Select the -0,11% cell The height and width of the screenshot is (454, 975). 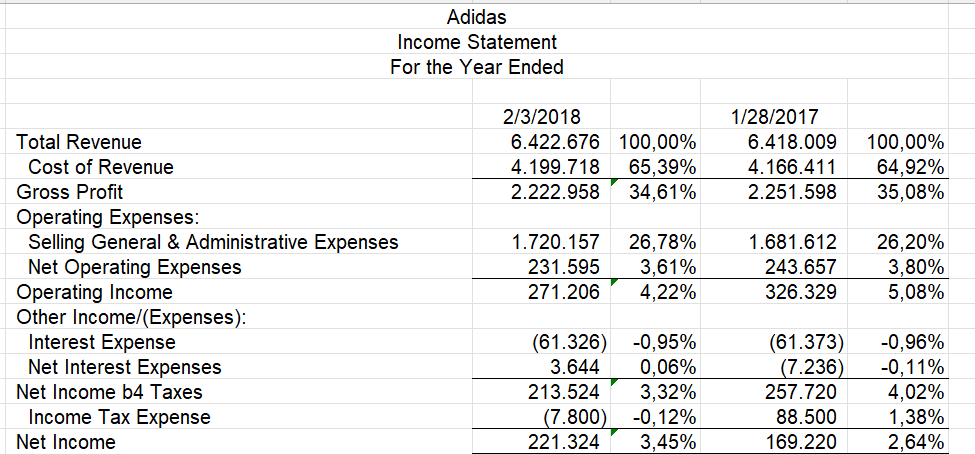[913, 367]
